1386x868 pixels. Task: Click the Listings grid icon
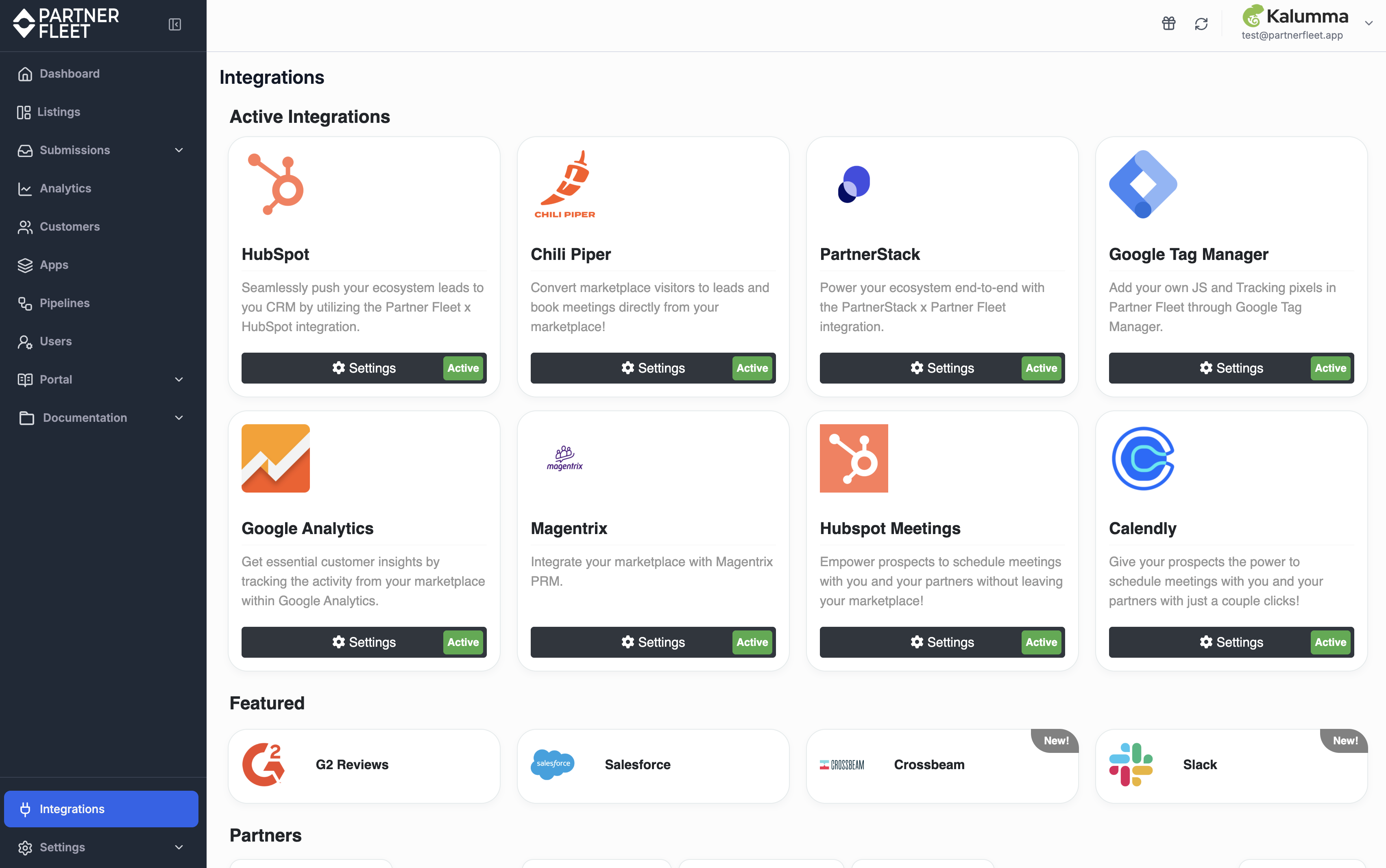point(24,112)
